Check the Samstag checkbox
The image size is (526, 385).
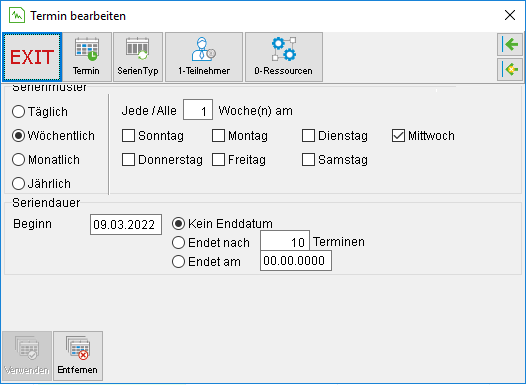coord(308,160)
